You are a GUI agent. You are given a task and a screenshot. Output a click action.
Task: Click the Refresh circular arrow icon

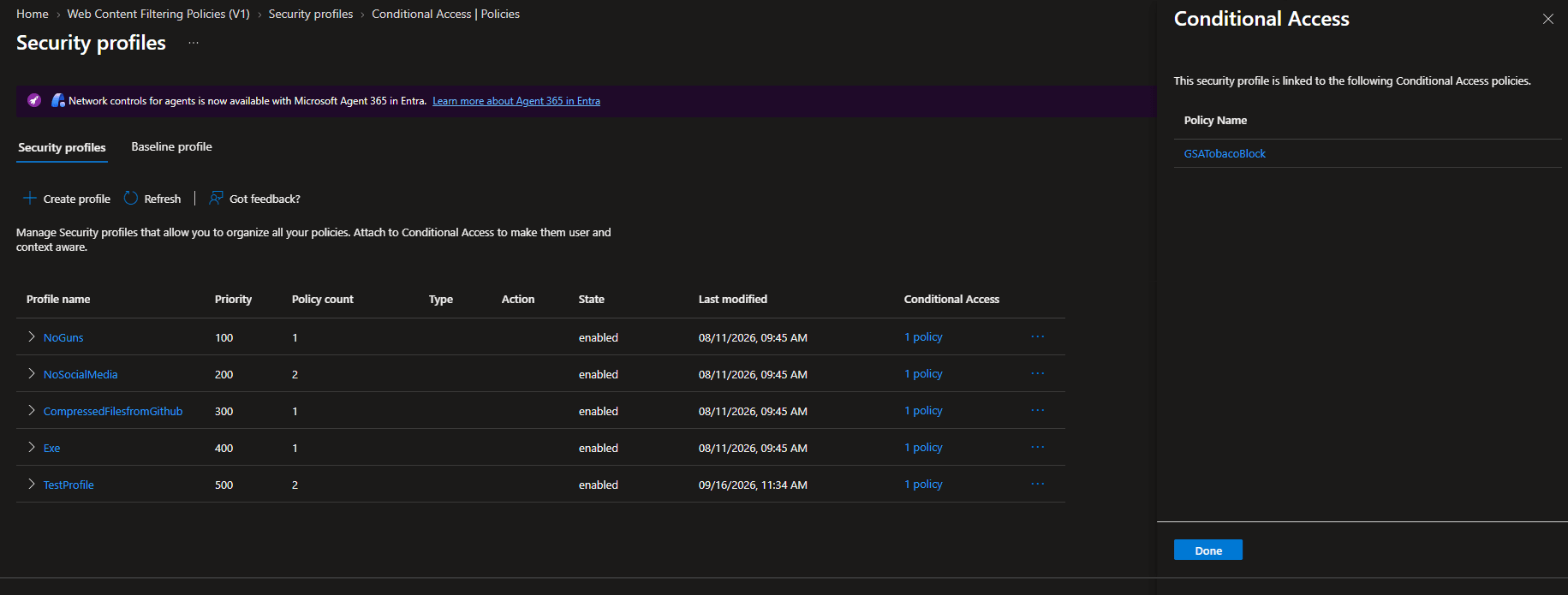tap(131, 199)
